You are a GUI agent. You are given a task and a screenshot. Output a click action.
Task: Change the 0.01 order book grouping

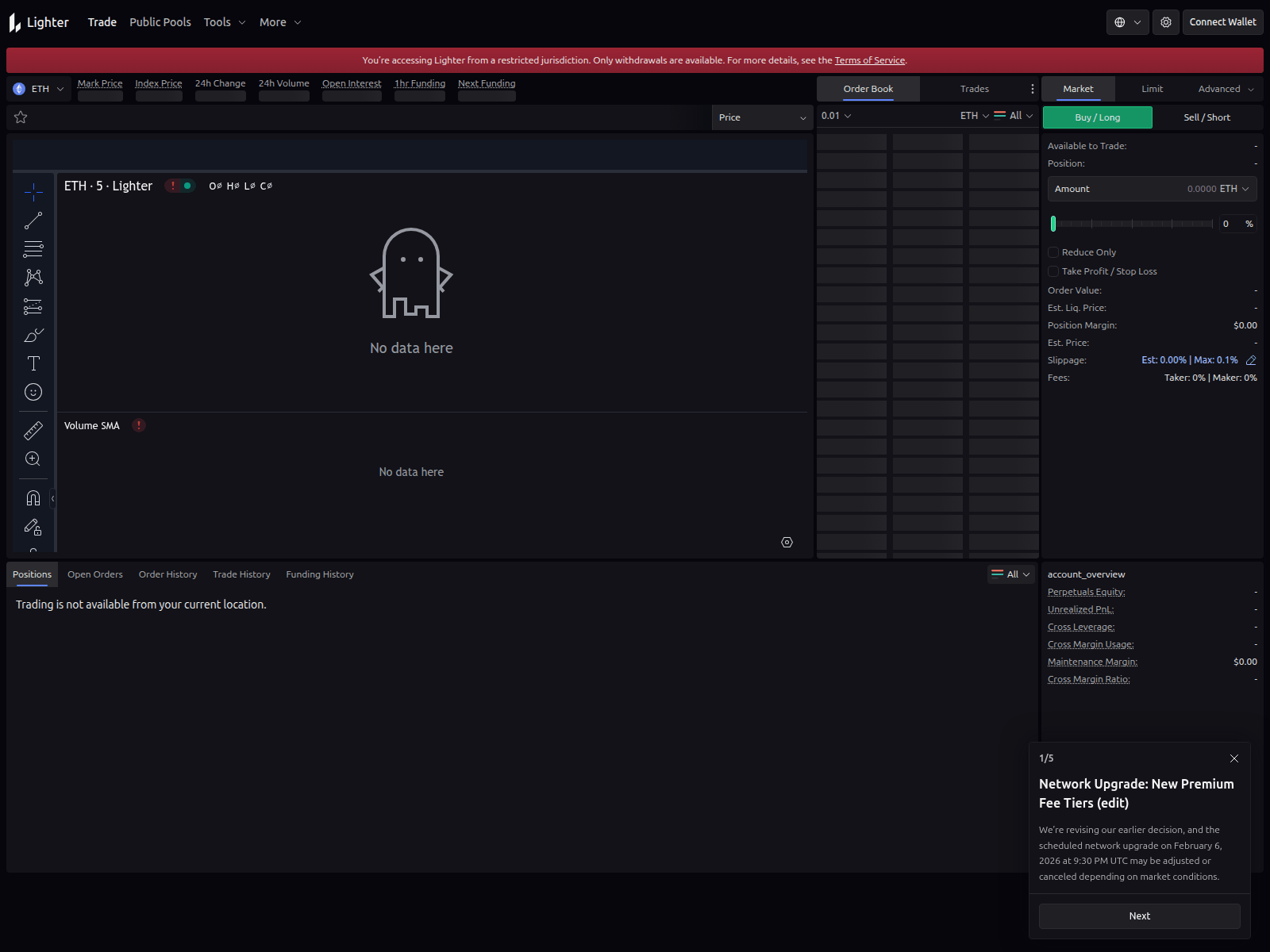pyautogui.click(x=837, y=116)
